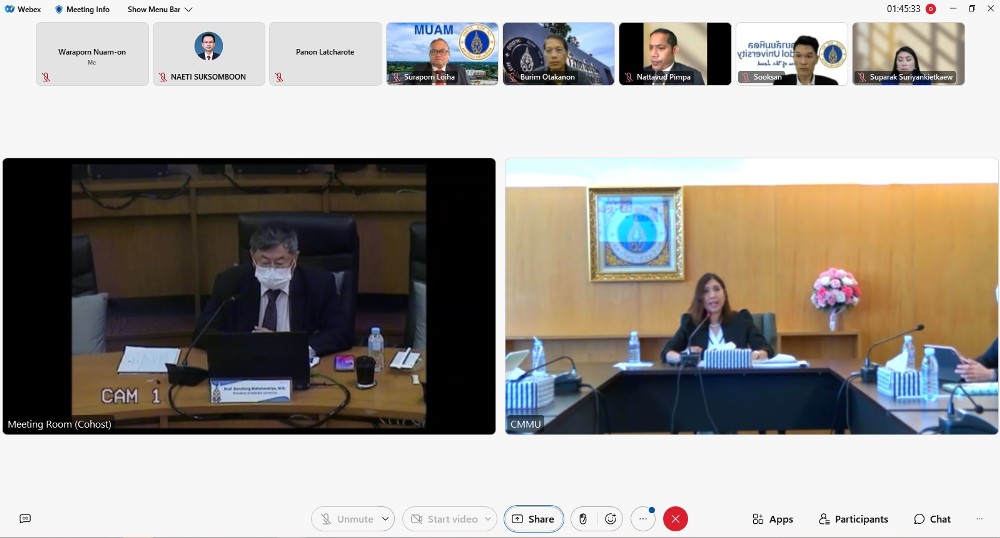Click the raise hand icon
The width and height of the screenshot is (1000, 538).
pyautogui.click(x=583, y=519)
